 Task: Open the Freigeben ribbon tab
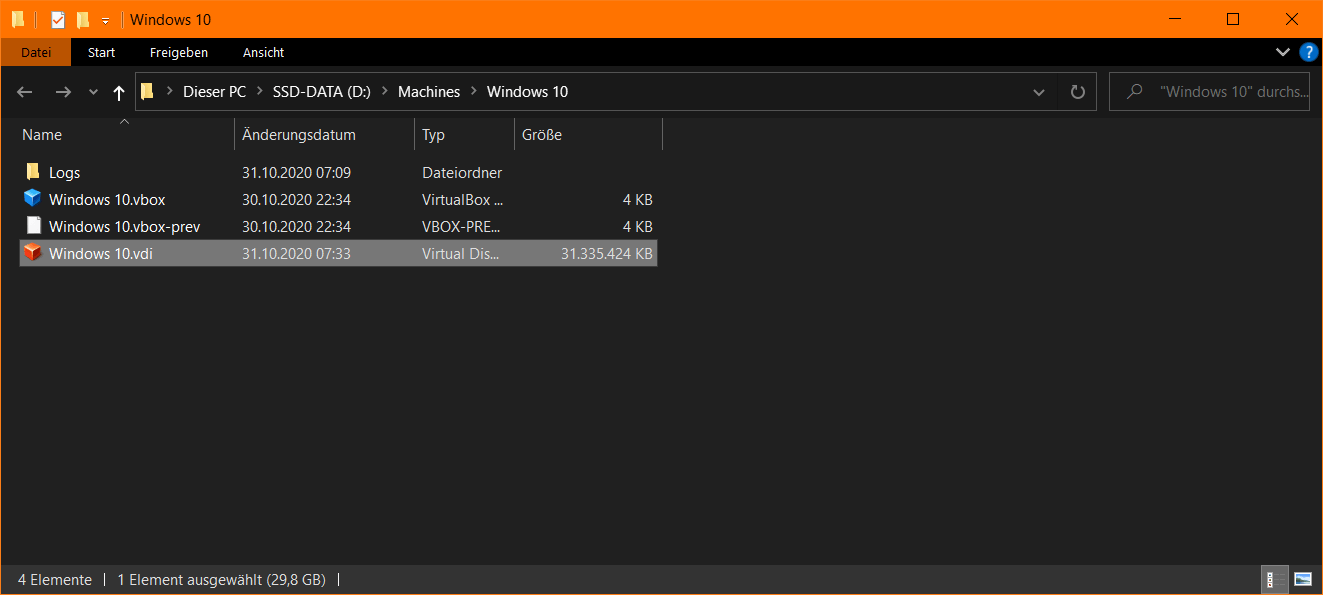[x=179, y=52]
